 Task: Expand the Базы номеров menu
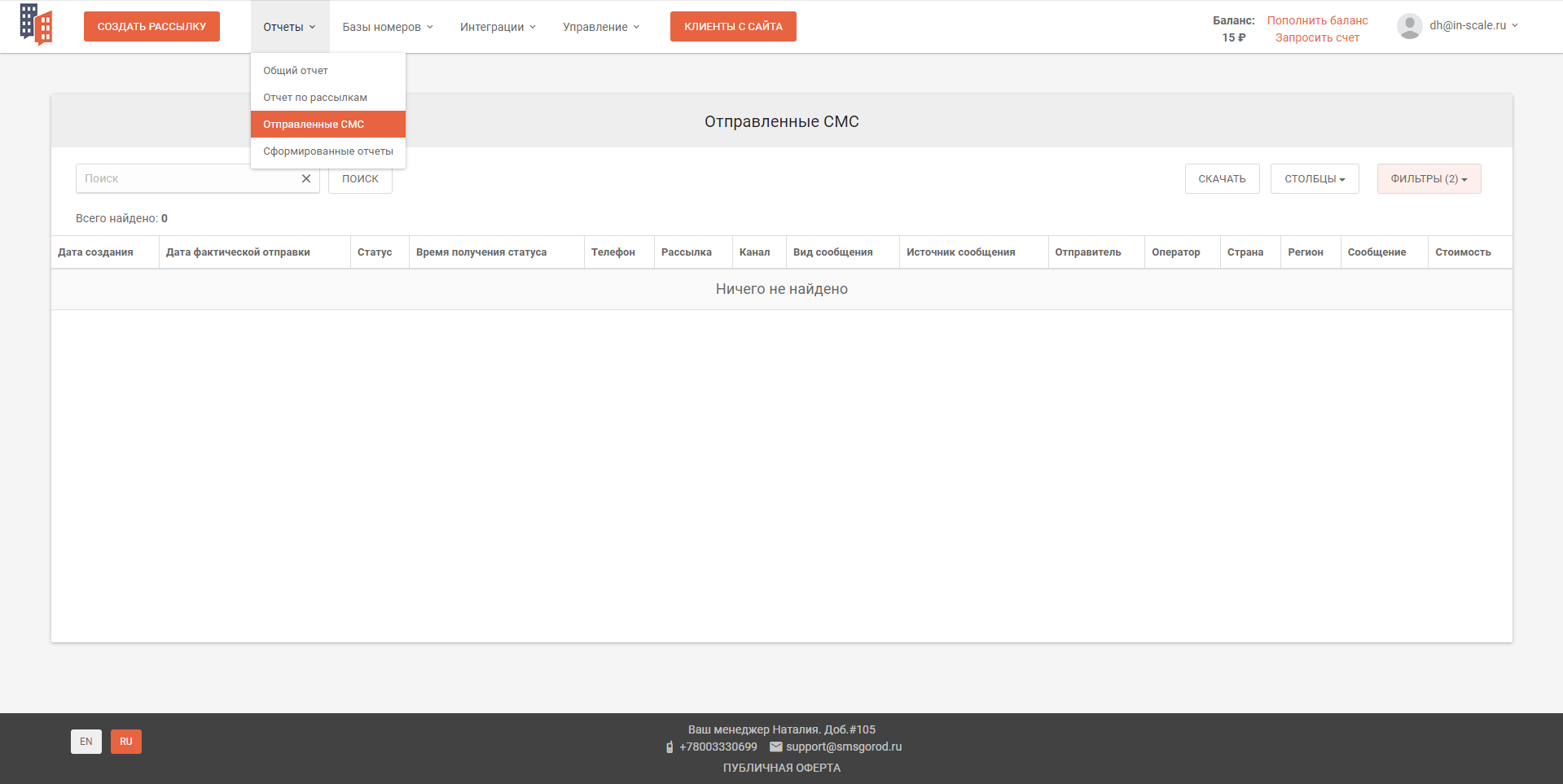click(388, 27)
